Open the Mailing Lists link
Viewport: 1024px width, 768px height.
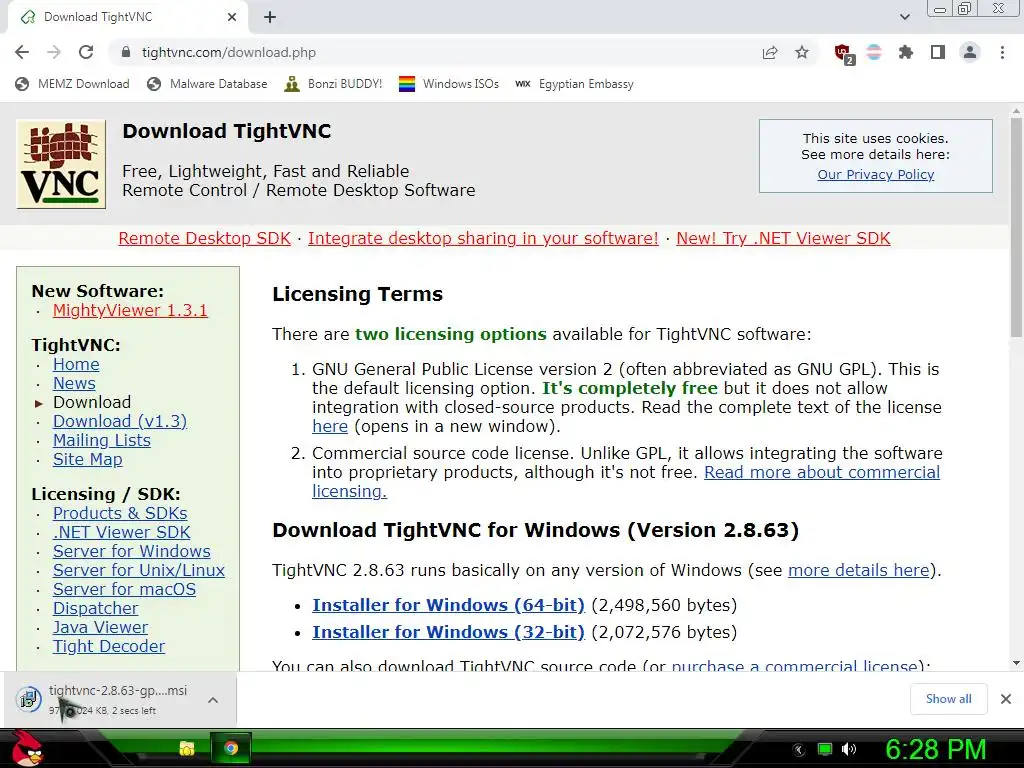[102, 440]
